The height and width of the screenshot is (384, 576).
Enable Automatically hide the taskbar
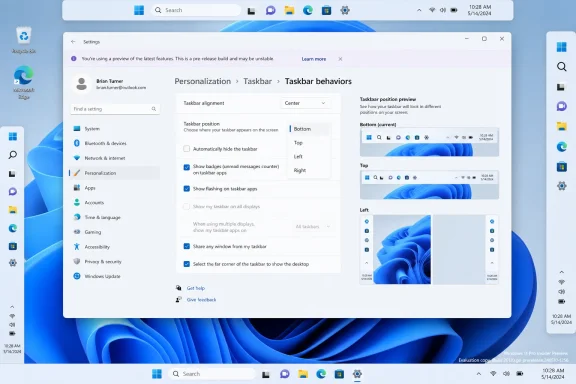tap(187, 149)
